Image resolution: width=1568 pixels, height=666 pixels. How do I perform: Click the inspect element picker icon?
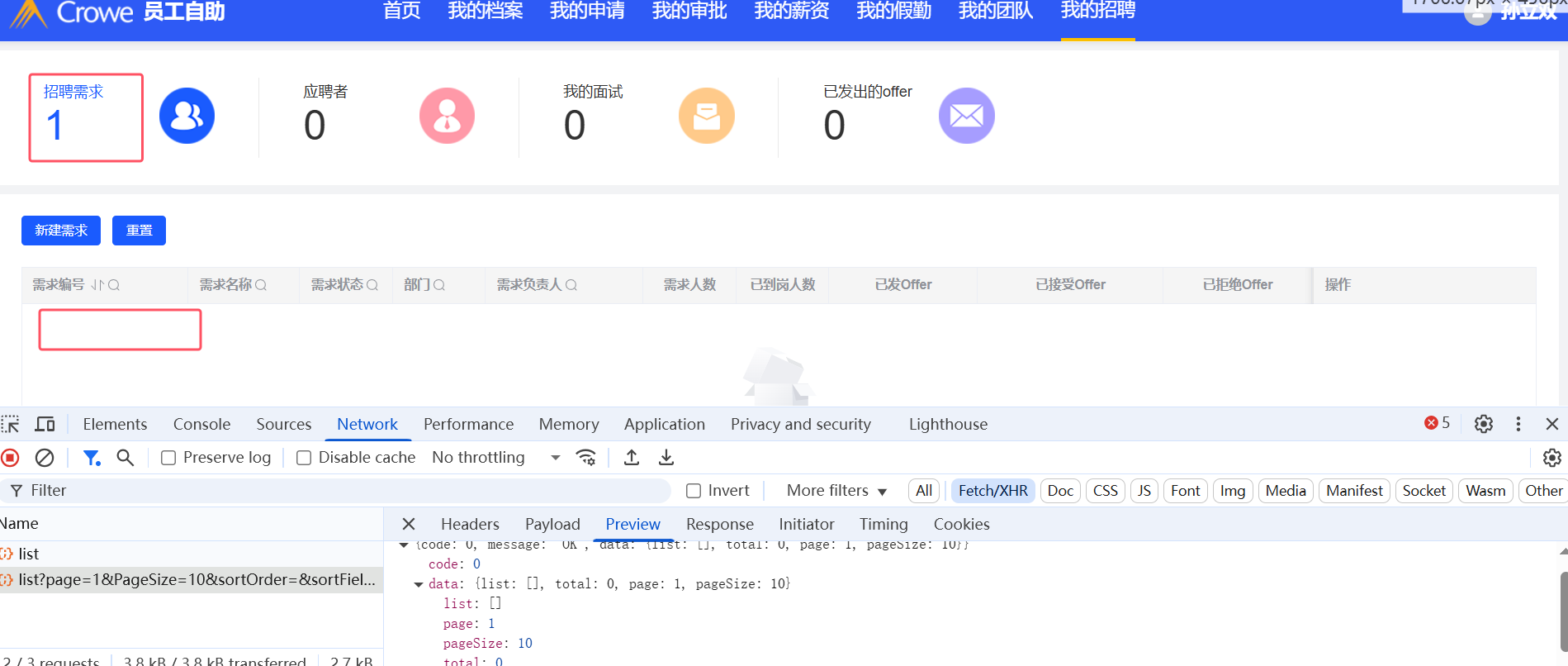(11, 424)
